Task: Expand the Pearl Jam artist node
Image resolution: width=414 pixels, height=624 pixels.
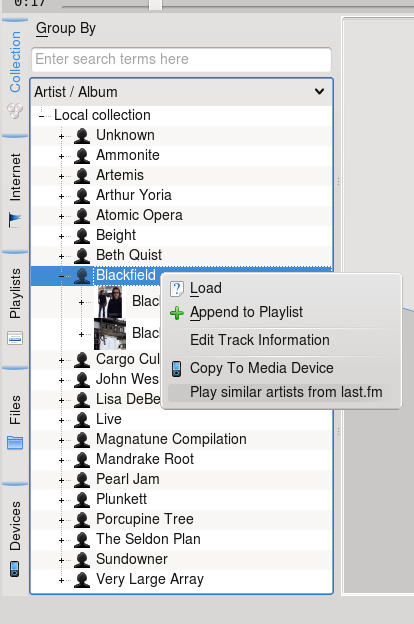Action: point(61,480)
